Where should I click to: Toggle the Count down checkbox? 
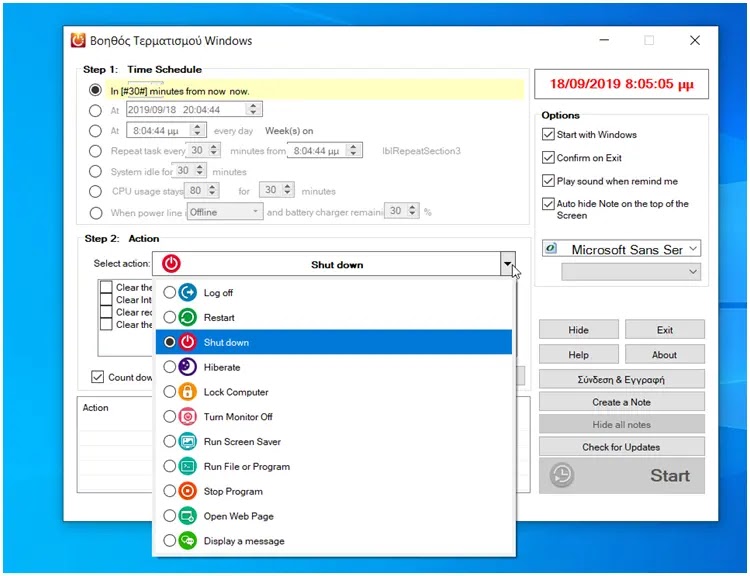(98, 377)
